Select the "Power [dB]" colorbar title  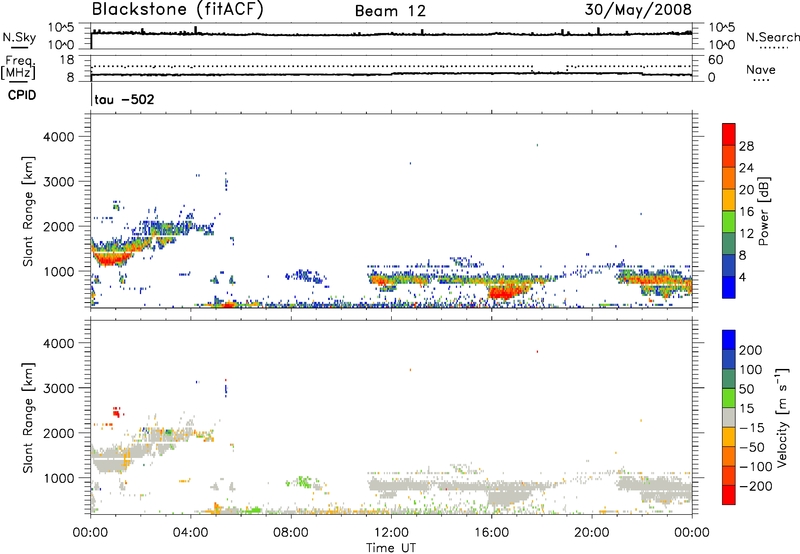point(764,211)
